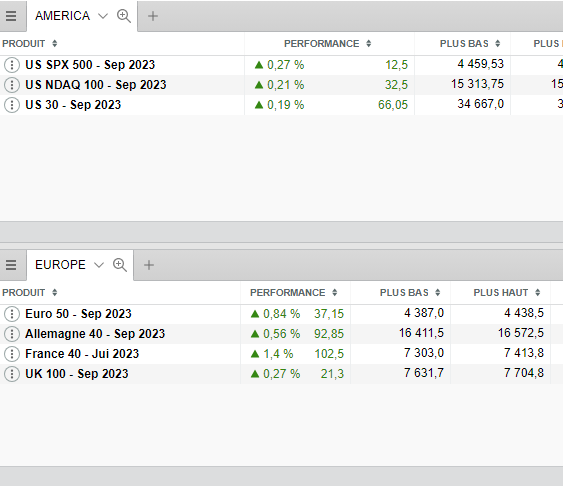The height and width of the screenshot is (486, 563).
Task: Select US SPX 500 - Sep 2023 row
Action: pos(282,65)
